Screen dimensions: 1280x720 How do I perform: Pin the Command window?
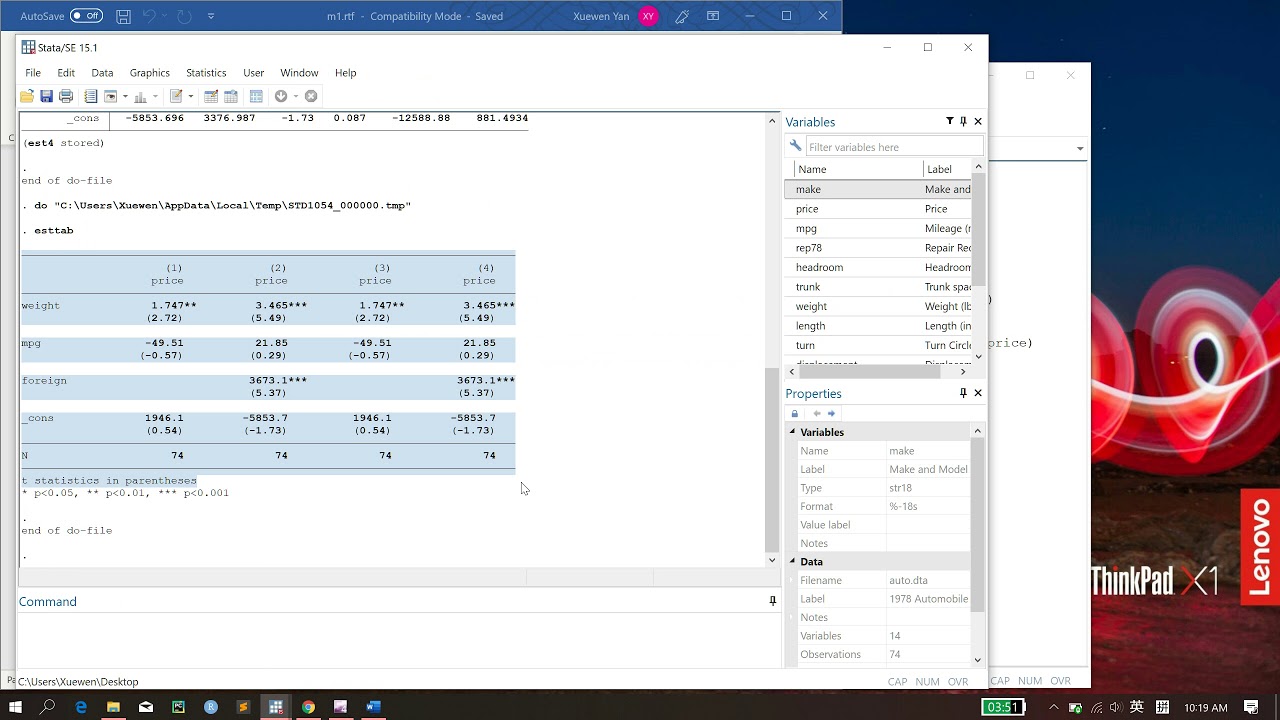click(x=772, y=601)
